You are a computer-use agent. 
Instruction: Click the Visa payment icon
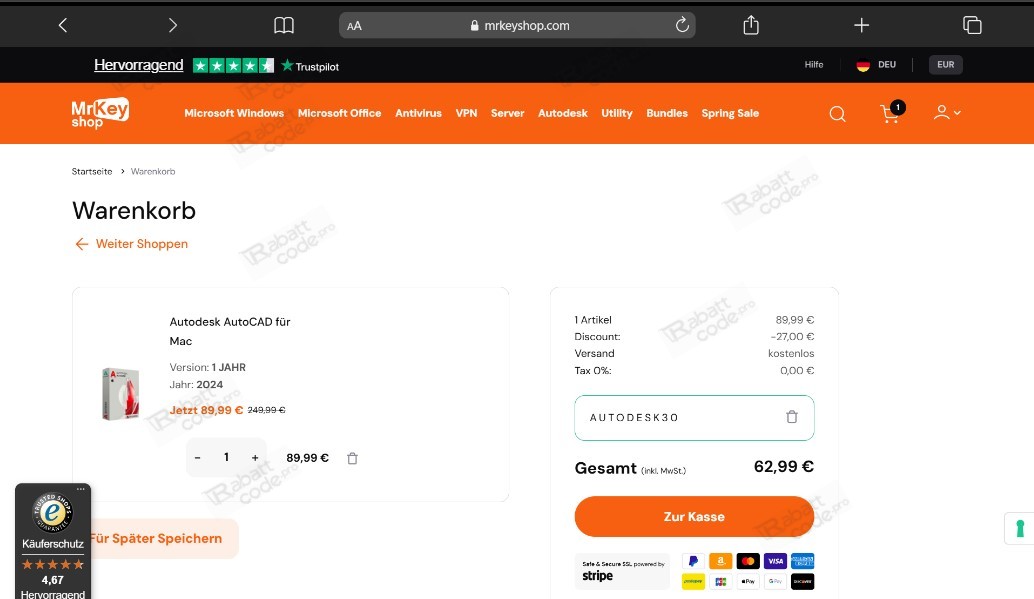click(x=775, y=561)
